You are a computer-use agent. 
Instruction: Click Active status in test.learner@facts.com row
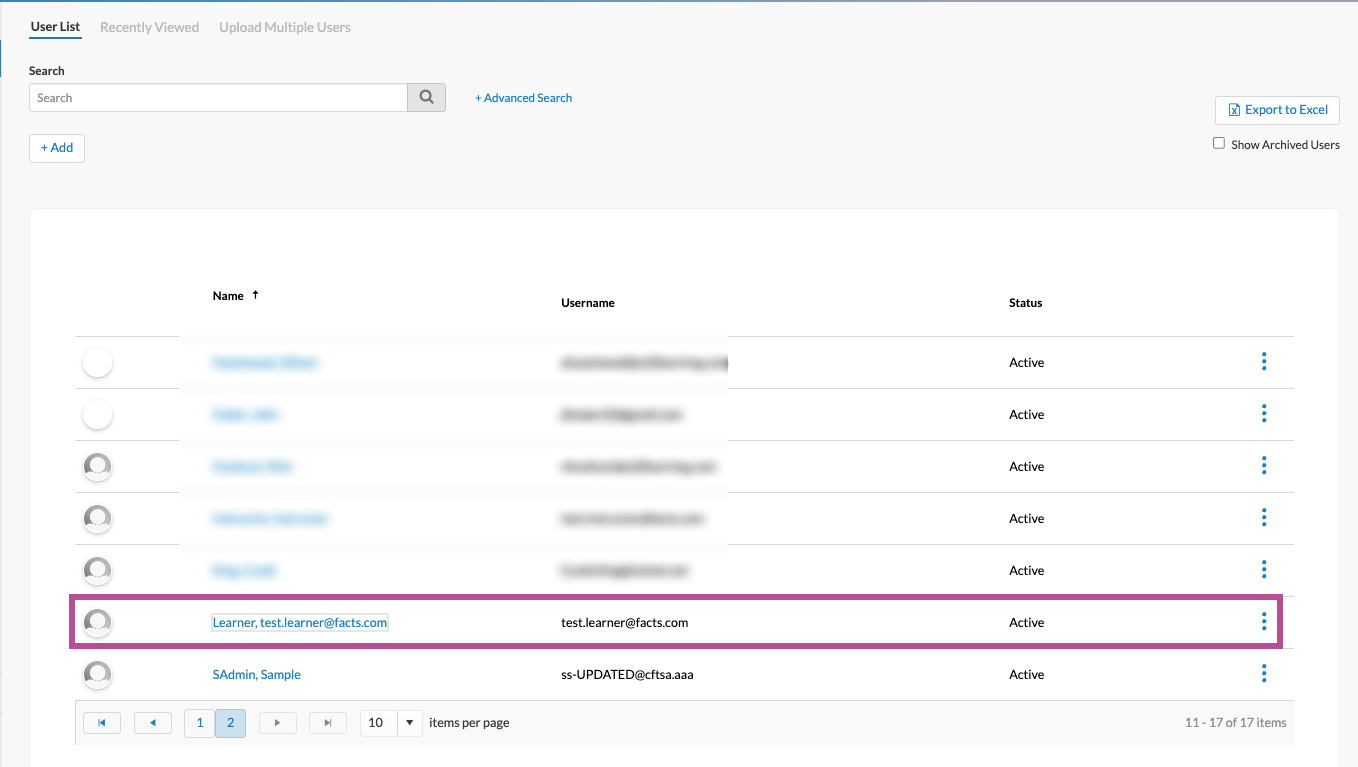tap(1026, 622)
